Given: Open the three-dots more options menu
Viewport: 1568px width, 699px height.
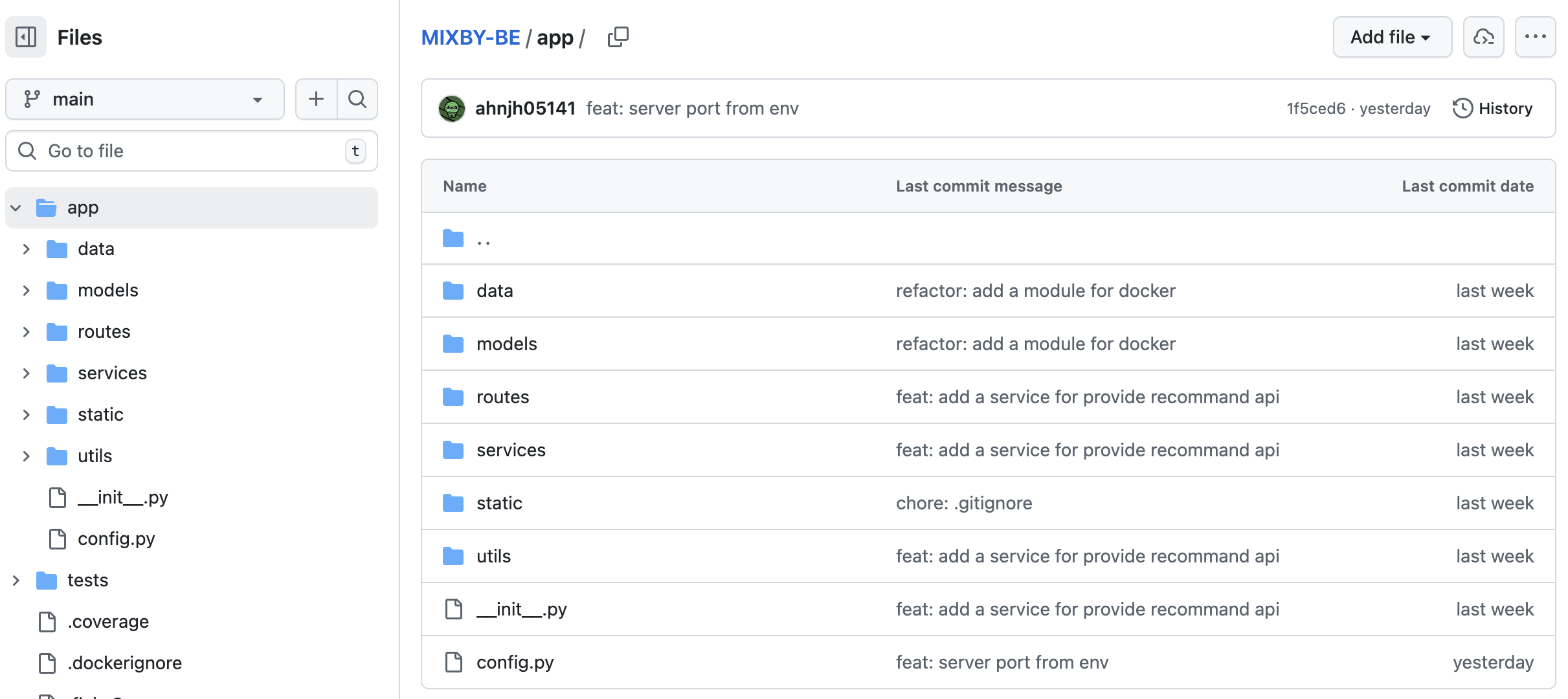Looking at the screenshot, I should coord(1535,37).
